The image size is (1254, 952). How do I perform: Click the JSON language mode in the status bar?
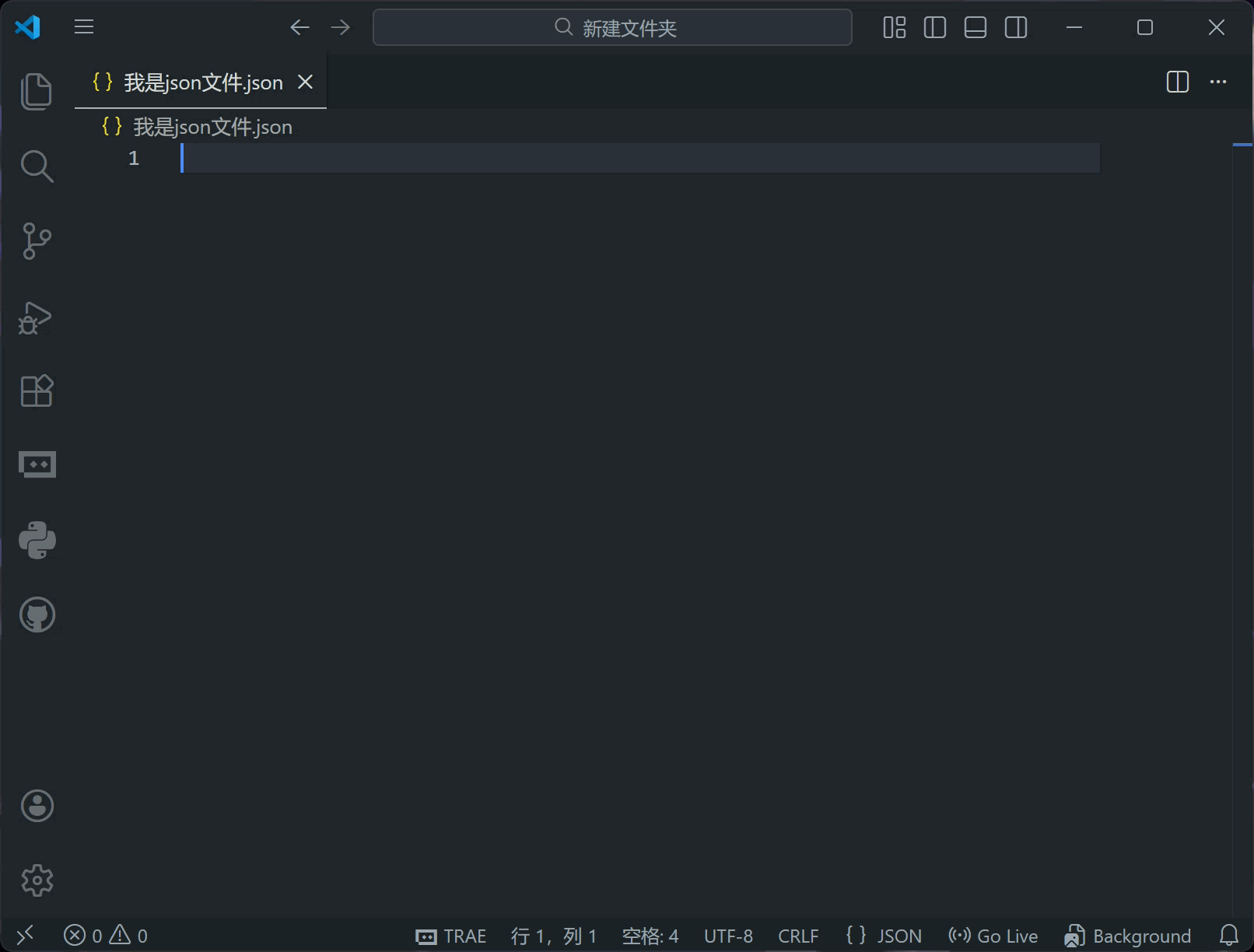(884, 936)
